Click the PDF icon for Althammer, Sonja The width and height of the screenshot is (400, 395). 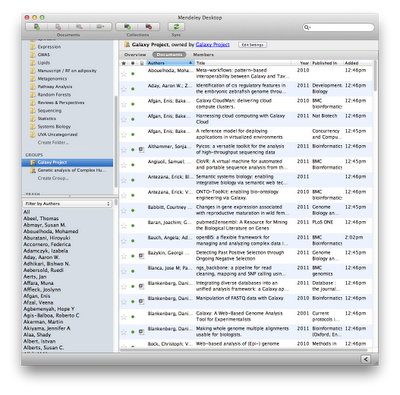[141, 150]
